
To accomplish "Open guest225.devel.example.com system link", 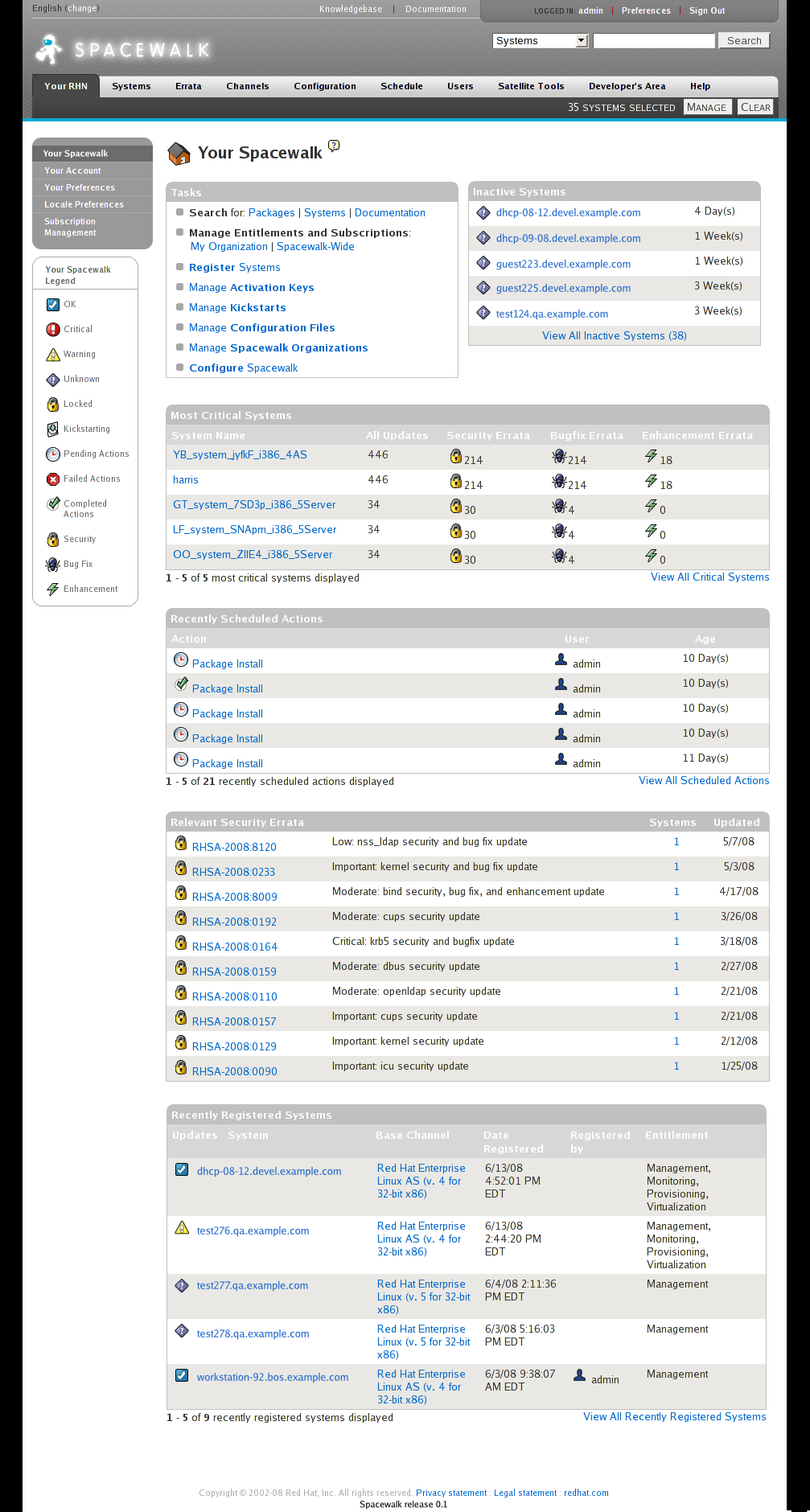I will (563, 288).
